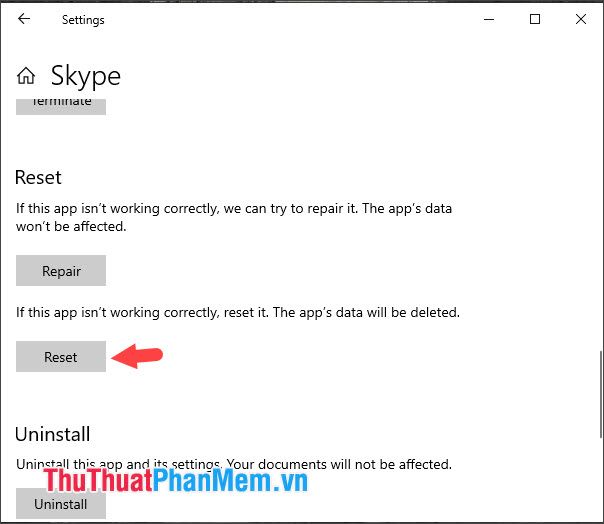Select the Reset section heading
604x524 pixels.
(x=38, y=178)
